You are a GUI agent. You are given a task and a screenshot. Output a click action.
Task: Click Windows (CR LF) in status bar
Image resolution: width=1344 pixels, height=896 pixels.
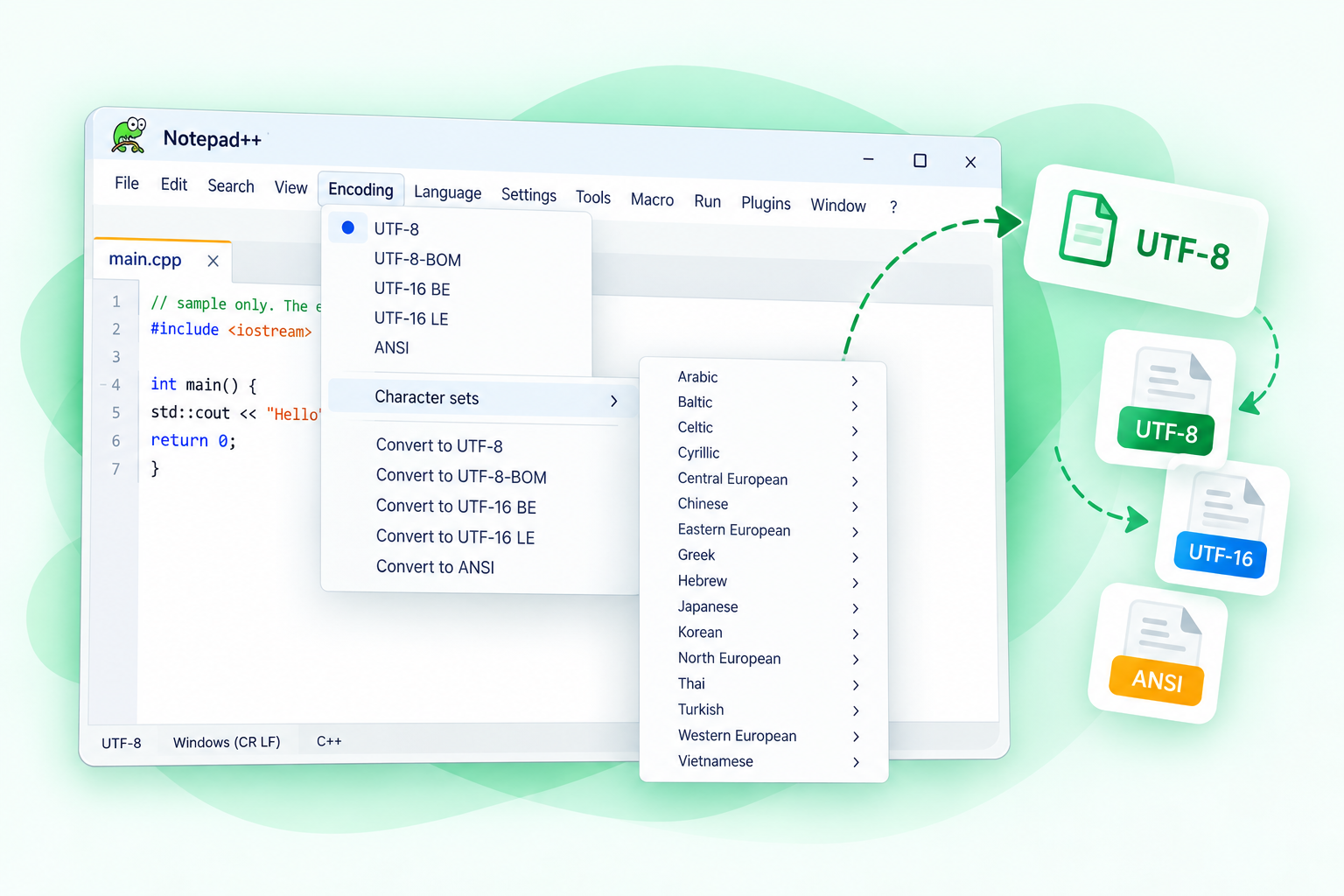[x=227, y=742]
